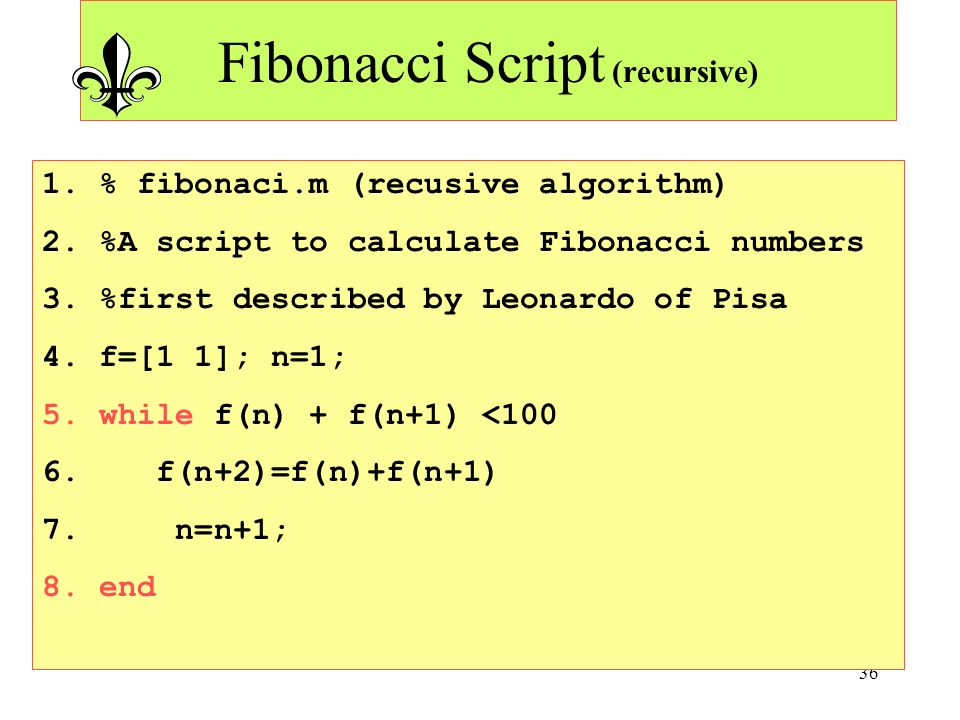
Task: Select the 'Fibonacci Script' slide title
Action: tap(411, 64)
